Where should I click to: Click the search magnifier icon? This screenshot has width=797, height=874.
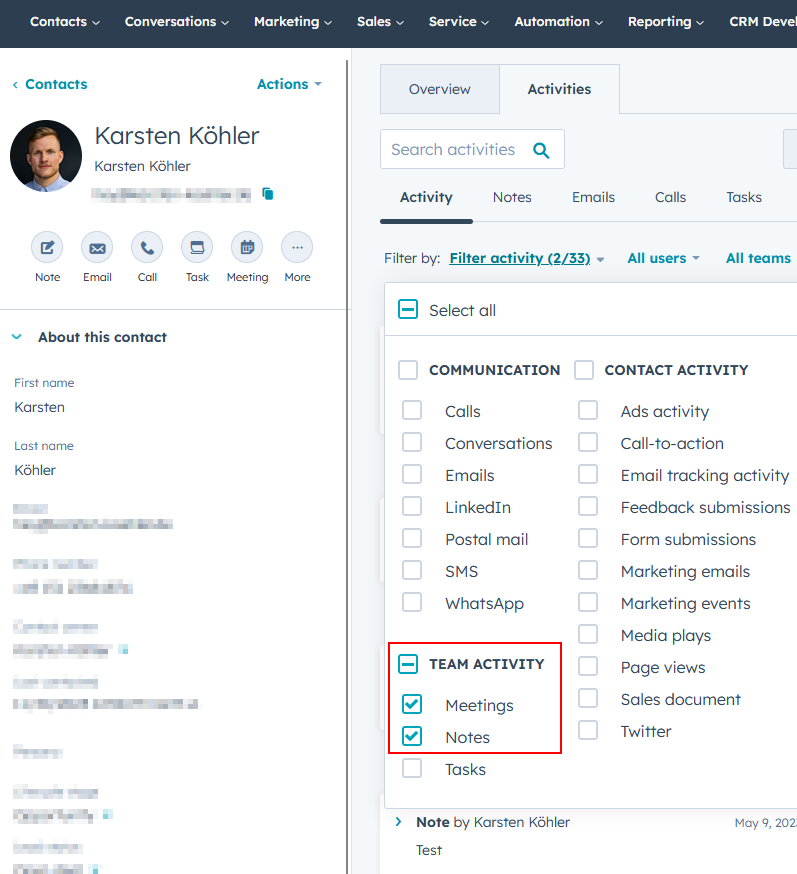541,150
